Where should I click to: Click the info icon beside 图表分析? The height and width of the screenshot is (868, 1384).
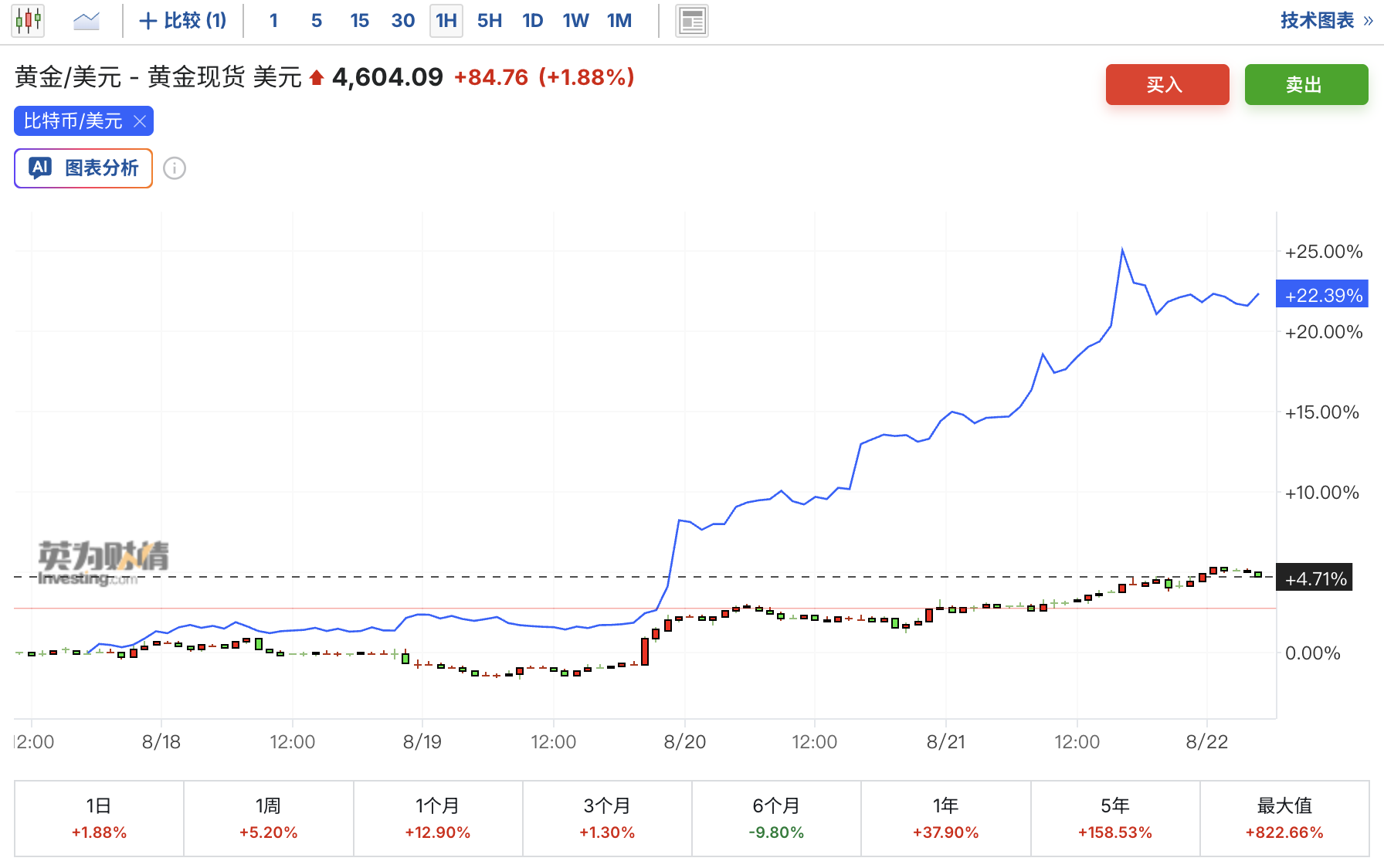[x=175, y=168]
